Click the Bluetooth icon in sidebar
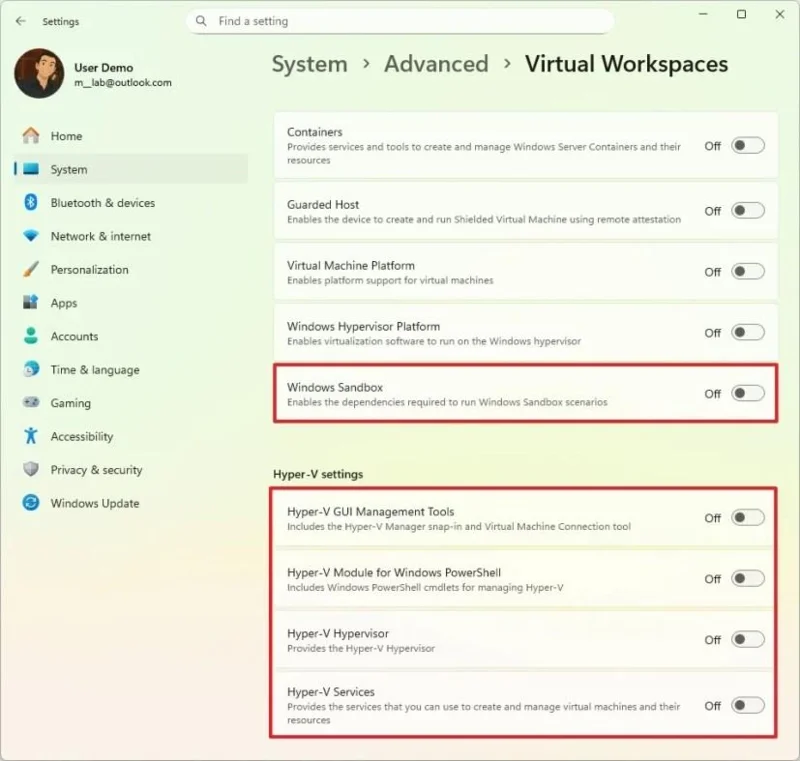Screen dimensions: 800x761 coord(31,202)
